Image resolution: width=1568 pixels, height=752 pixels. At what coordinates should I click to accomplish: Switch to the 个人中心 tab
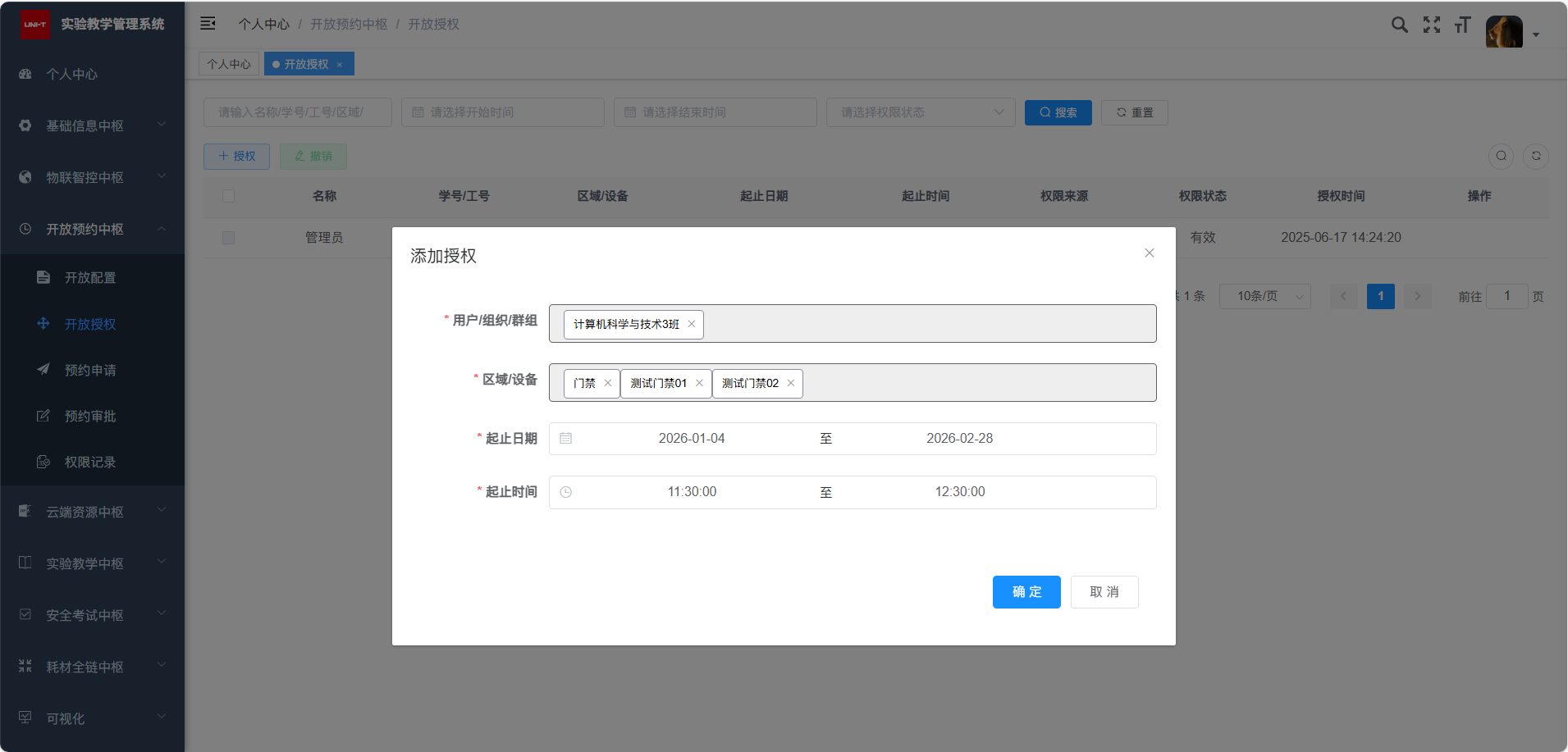pos(229,64)
